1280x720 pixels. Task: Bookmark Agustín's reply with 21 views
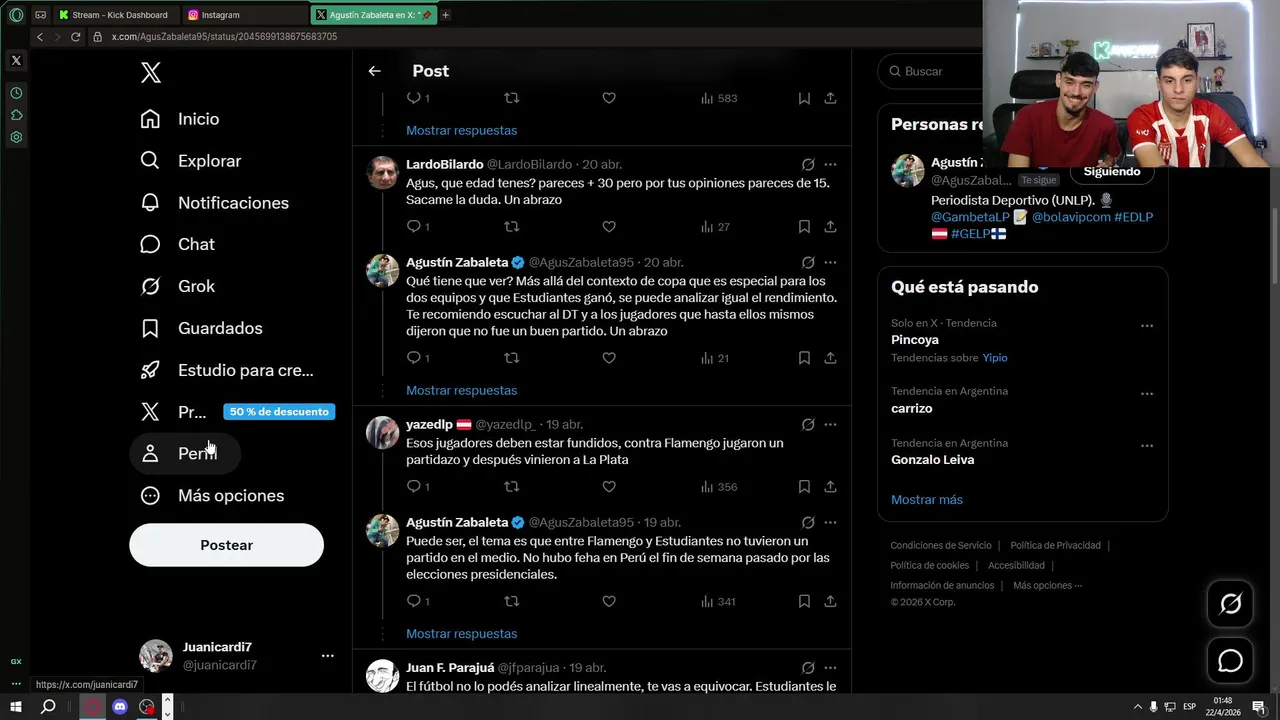click(x=804, y=358)
